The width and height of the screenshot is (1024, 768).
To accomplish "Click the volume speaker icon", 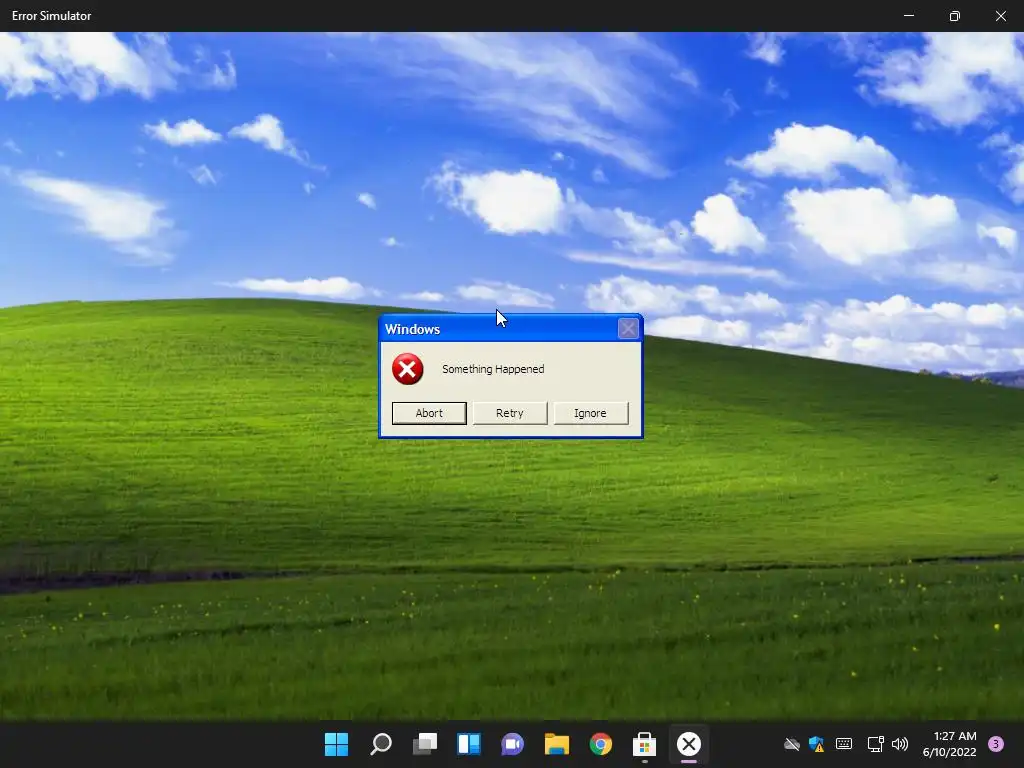I will pyautogui.click(x=900, y=744).
